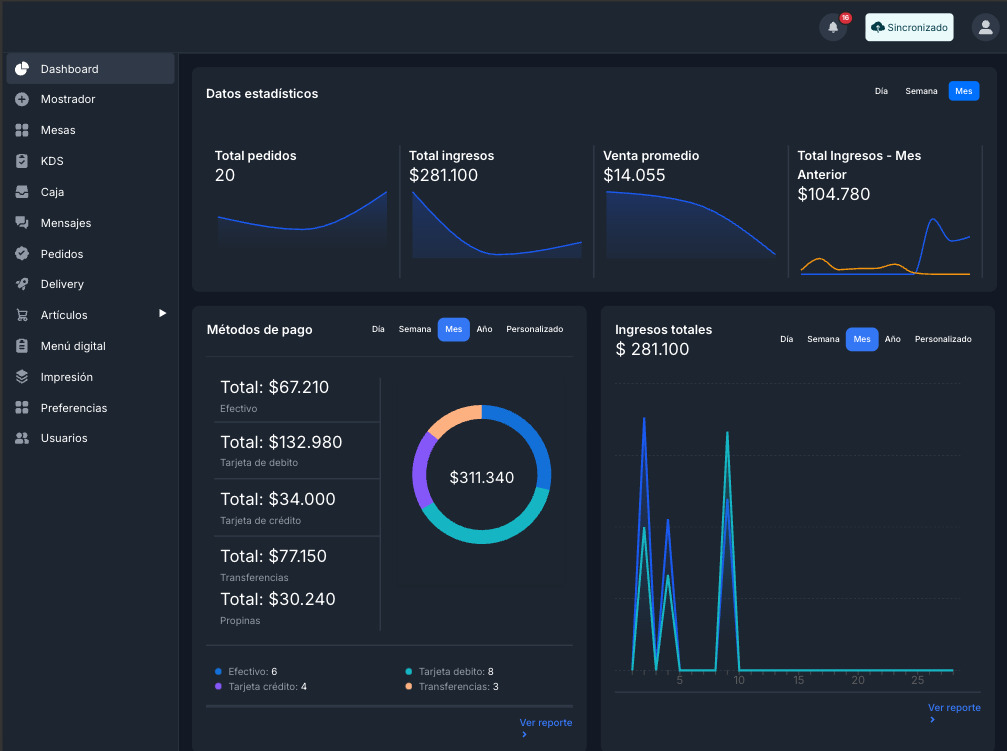The image size is (1007, 751).
Task: Click the Mesas grid icon
Action: click(22, 130)
